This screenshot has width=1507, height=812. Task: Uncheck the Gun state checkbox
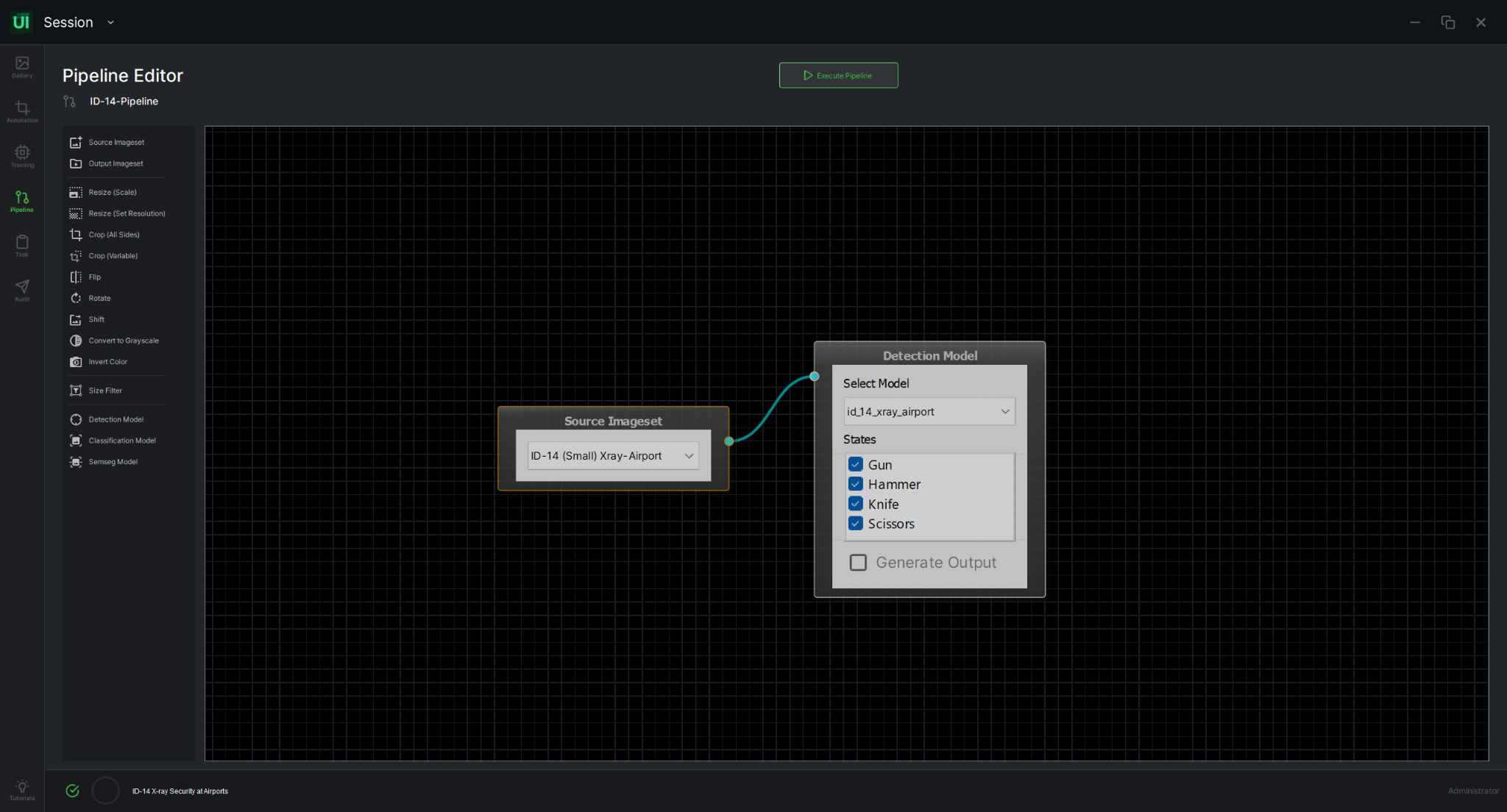point(856,464)
